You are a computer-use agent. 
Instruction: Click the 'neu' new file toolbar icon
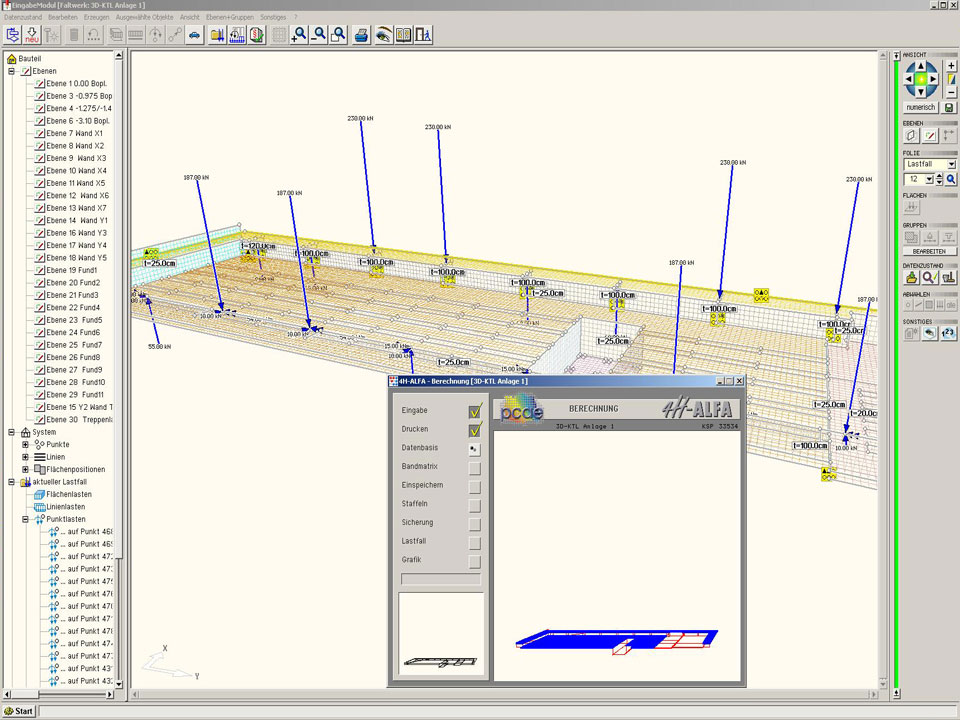33,35
